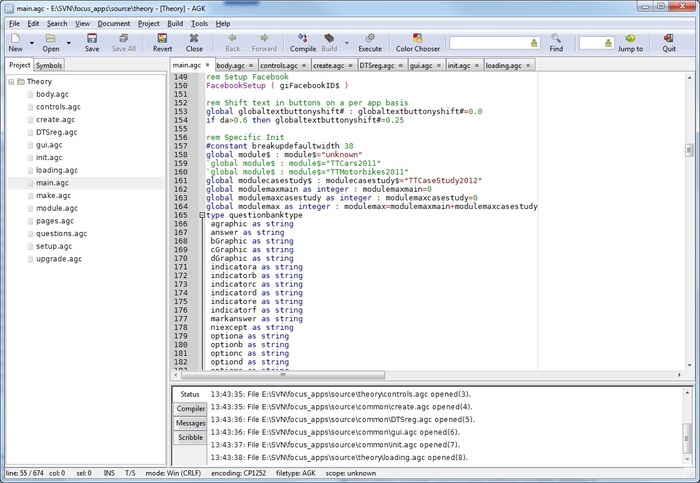Image resolution: width=700 pixels, height=483 pixels.
Task: Collapse the Theory project tree
Action: (11, 82)
